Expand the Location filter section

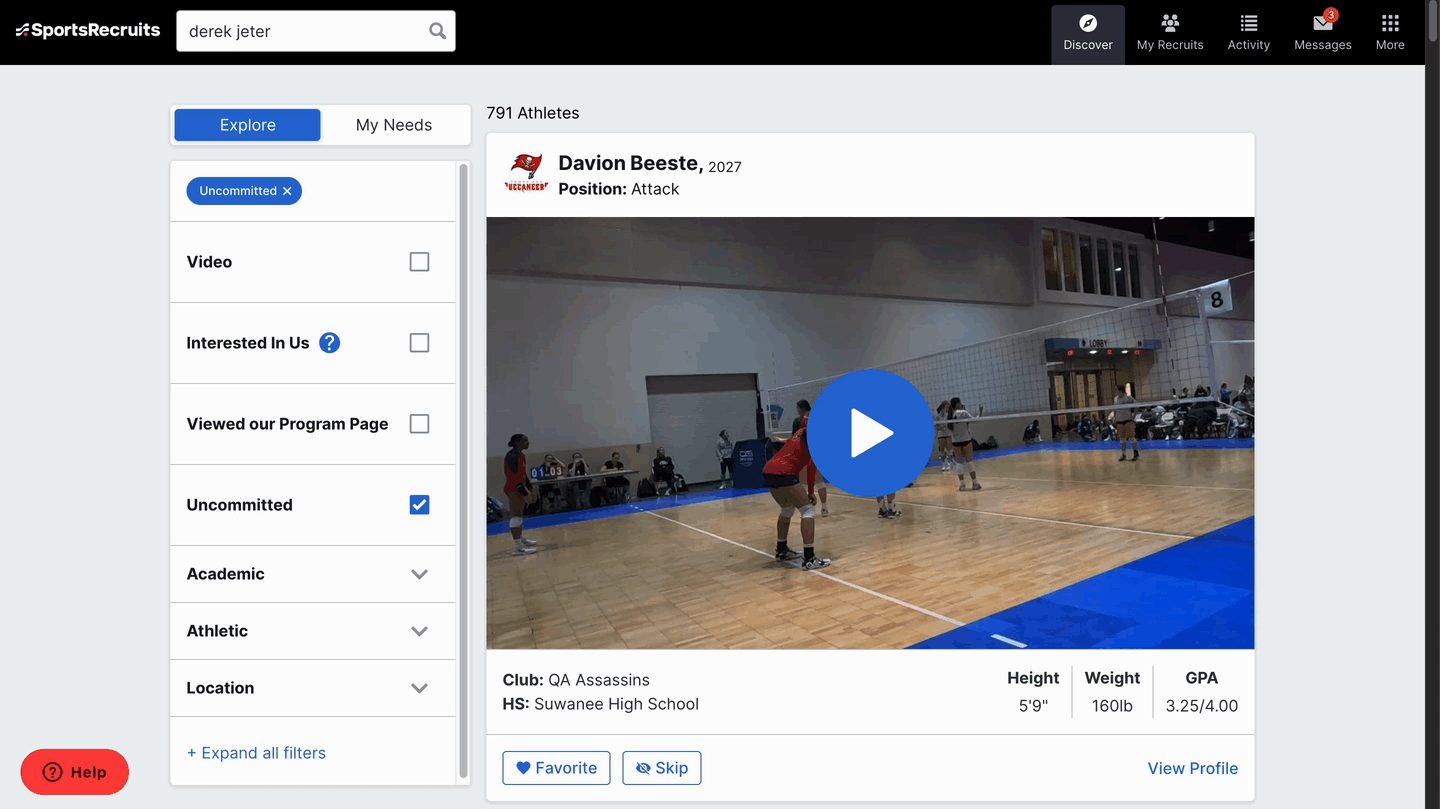pos(313,688)
